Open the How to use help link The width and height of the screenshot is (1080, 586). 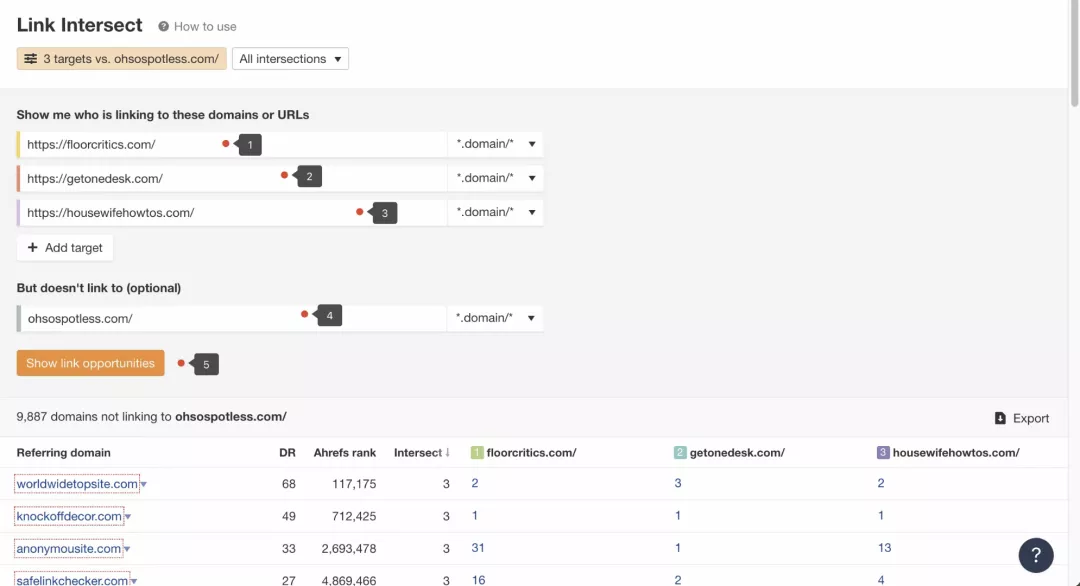point(205,26)
